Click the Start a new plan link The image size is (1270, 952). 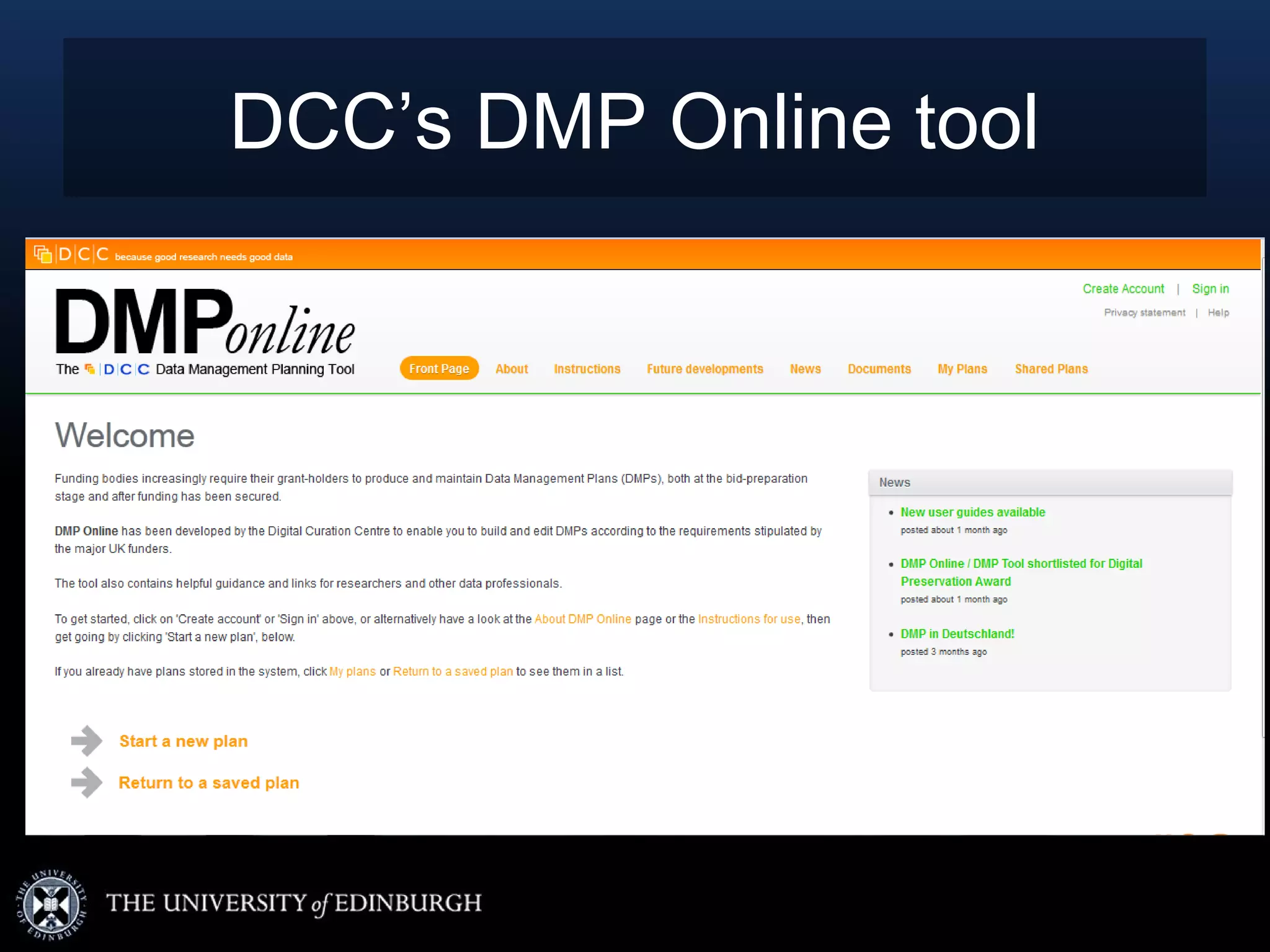tap(184, 741)
